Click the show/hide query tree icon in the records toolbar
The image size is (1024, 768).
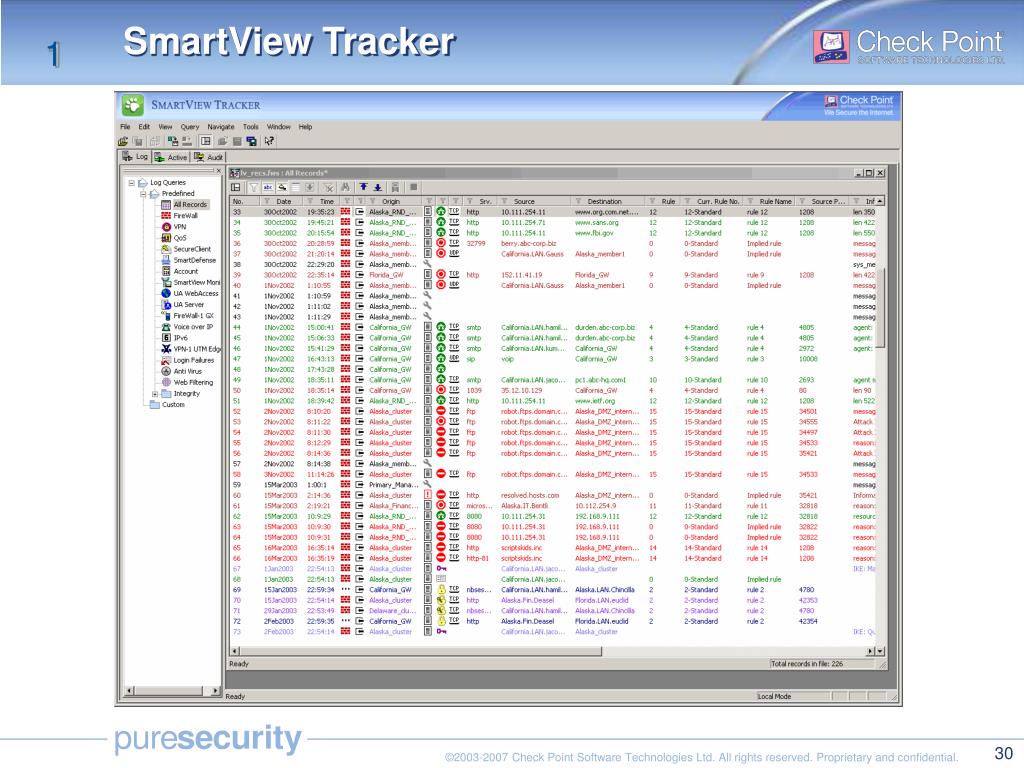click(x=236, y=187)
